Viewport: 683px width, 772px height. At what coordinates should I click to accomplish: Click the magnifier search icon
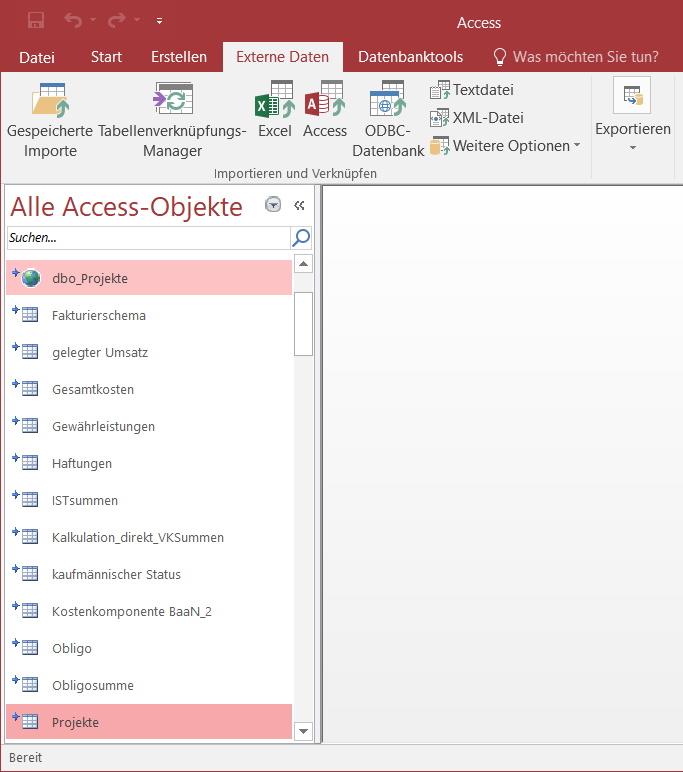point(301,238)
